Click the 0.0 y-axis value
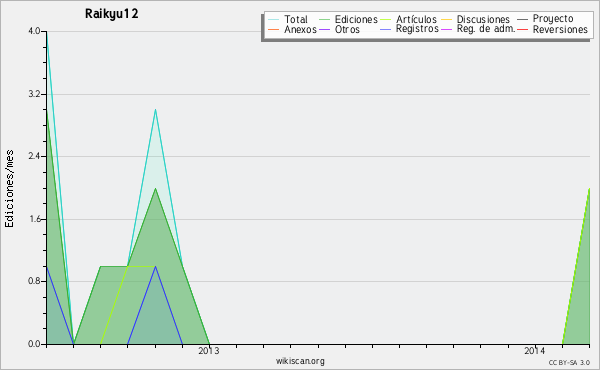This screenshot has width=600, height=370. tap(34, 344)
